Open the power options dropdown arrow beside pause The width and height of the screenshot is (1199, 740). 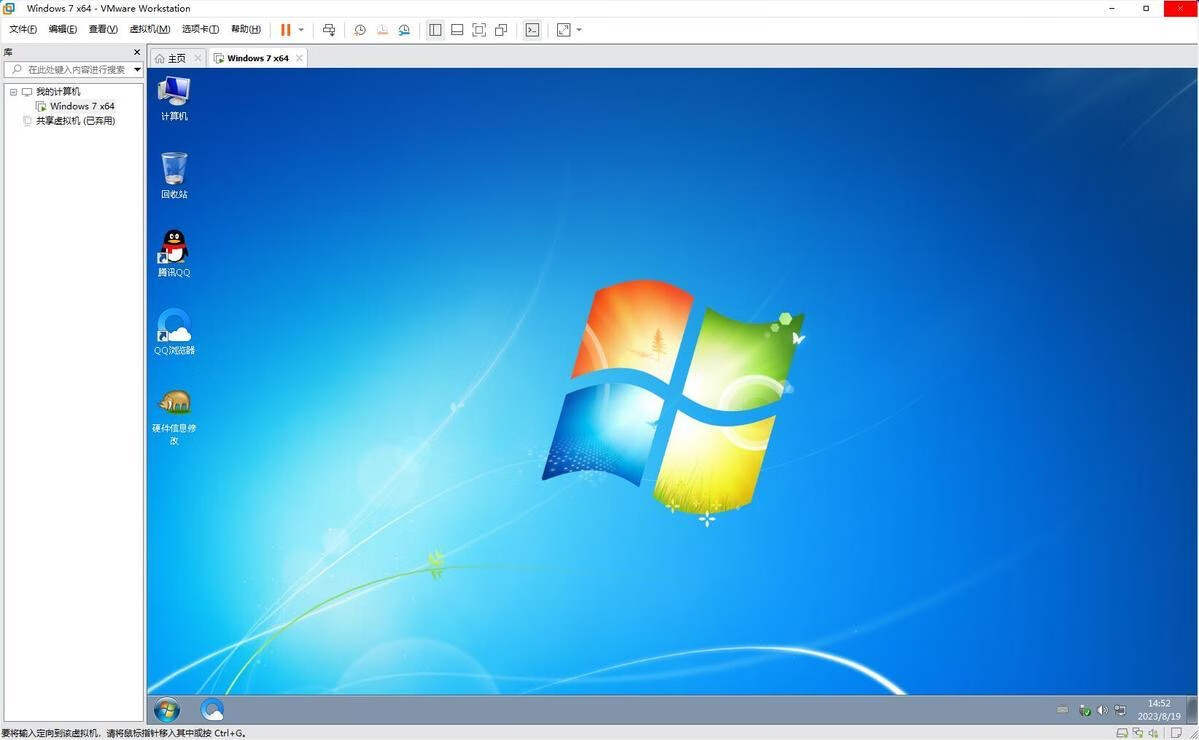click(301, 30)
